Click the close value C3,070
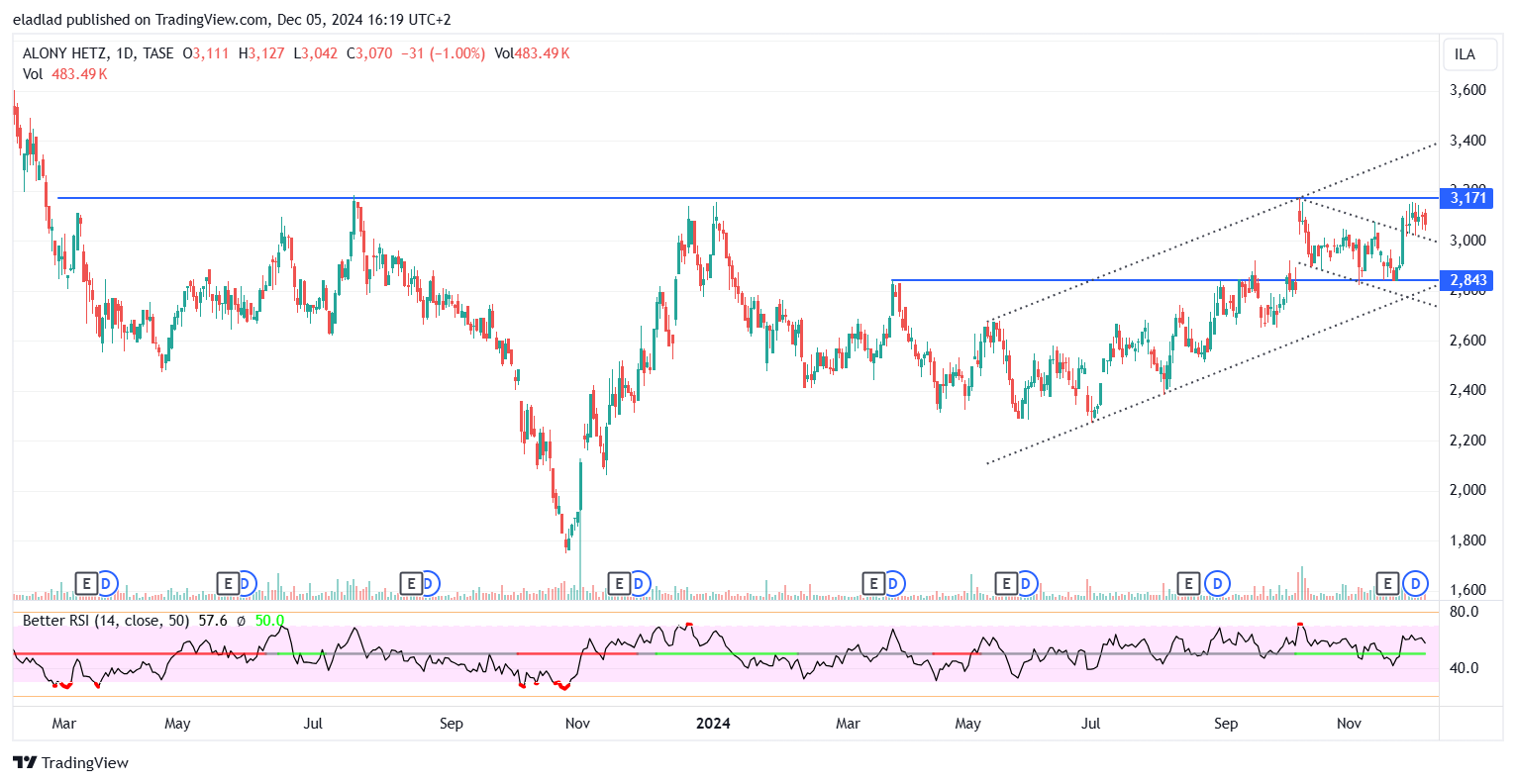1516x784 pixels. click(369, 53)
